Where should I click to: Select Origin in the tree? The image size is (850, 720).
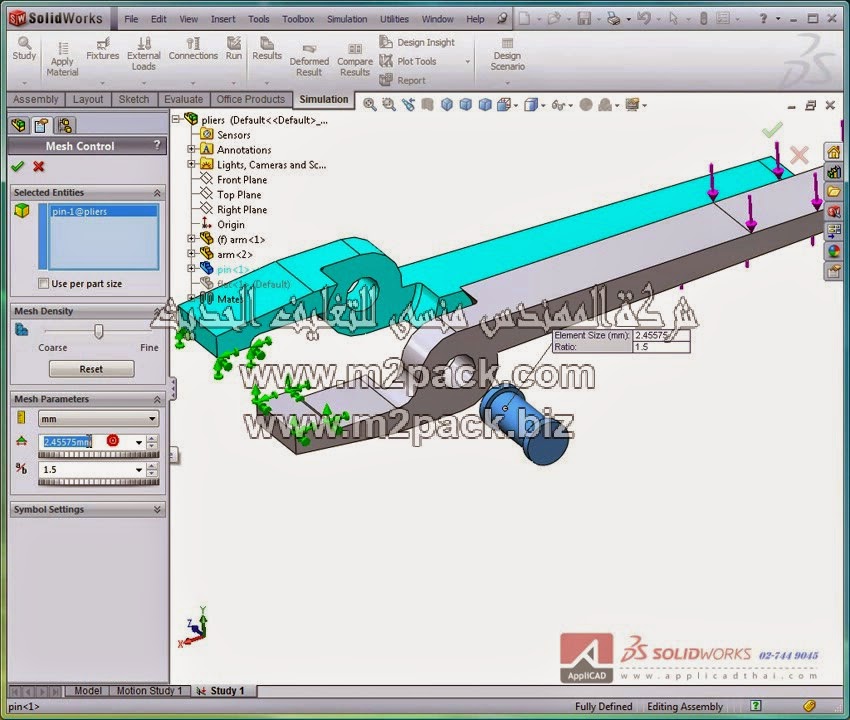point(230,224)
